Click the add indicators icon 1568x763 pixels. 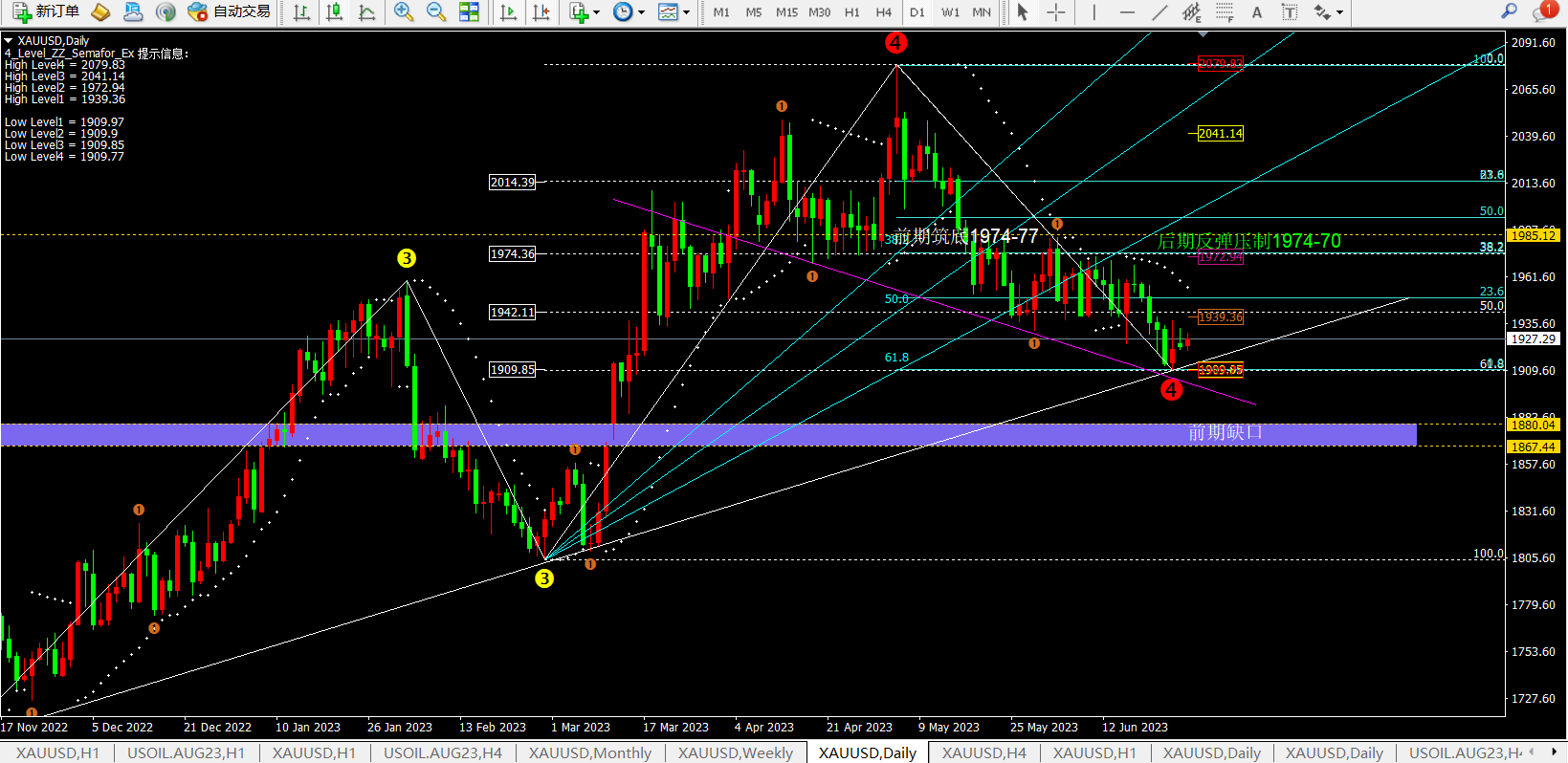click(x=579, y=11)
